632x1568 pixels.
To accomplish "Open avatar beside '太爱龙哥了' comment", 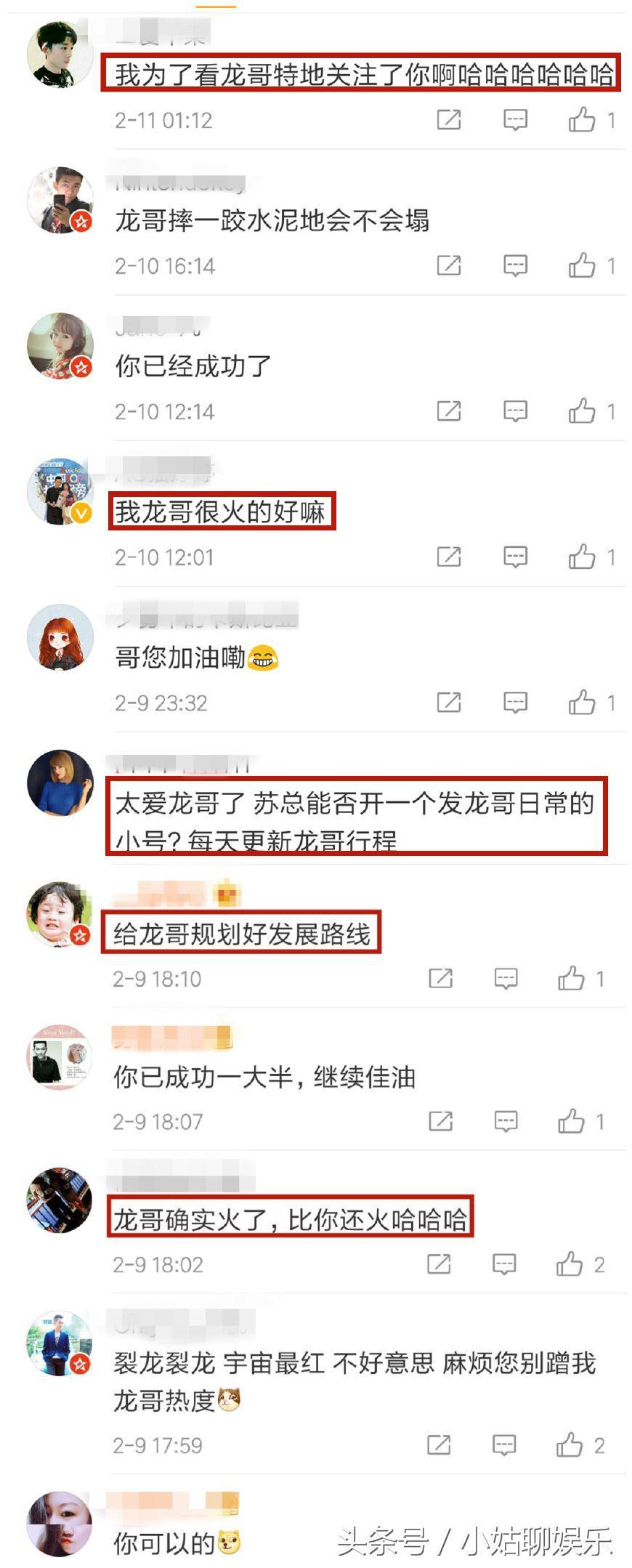I will tap(60, 783).
